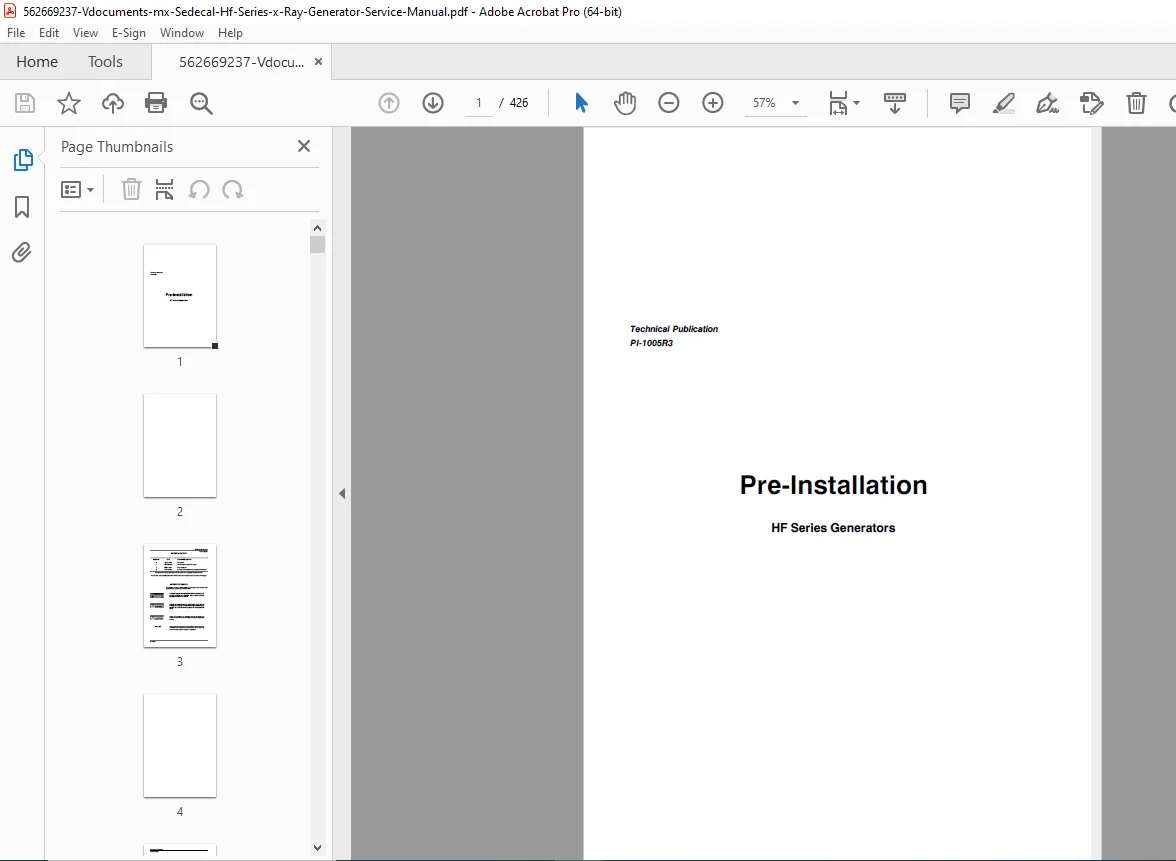
Task: Open the Sign document pen tool
Action: pyautogui.click(x=1047, y=103)
